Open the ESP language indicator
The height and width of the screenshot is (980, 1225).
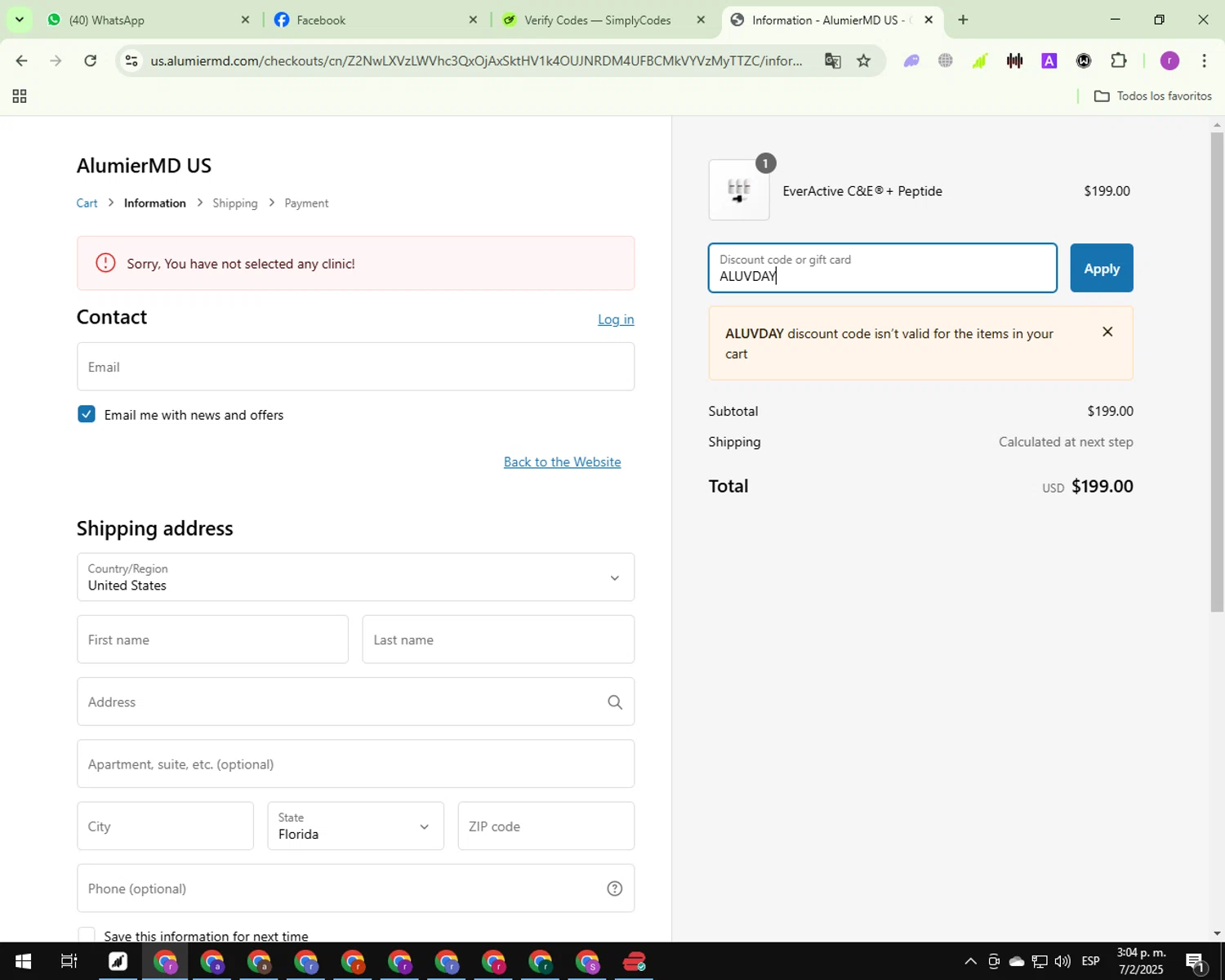click(1091, 961)
